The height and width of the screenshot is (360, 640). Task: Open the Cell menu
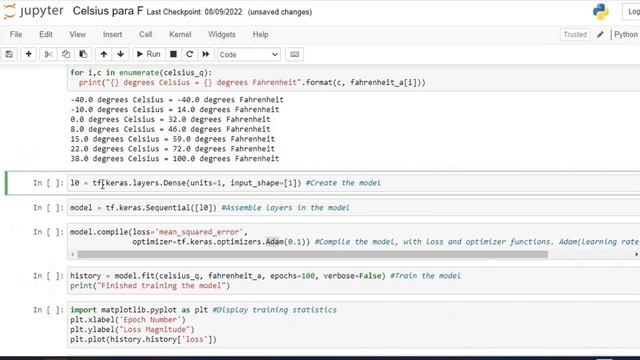(145, 34)
